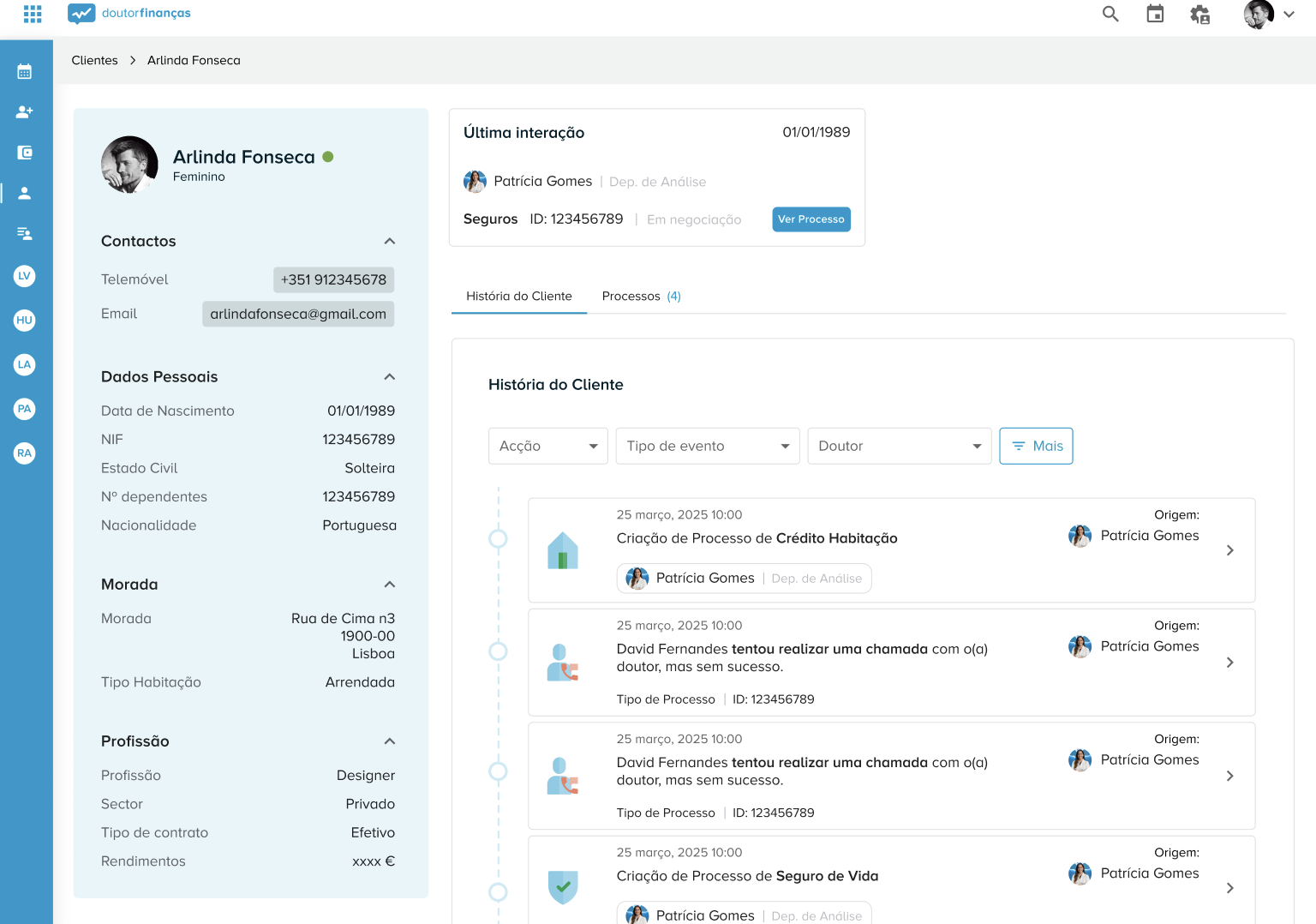Open the calendar icon in top bar

click(1155, 14)
